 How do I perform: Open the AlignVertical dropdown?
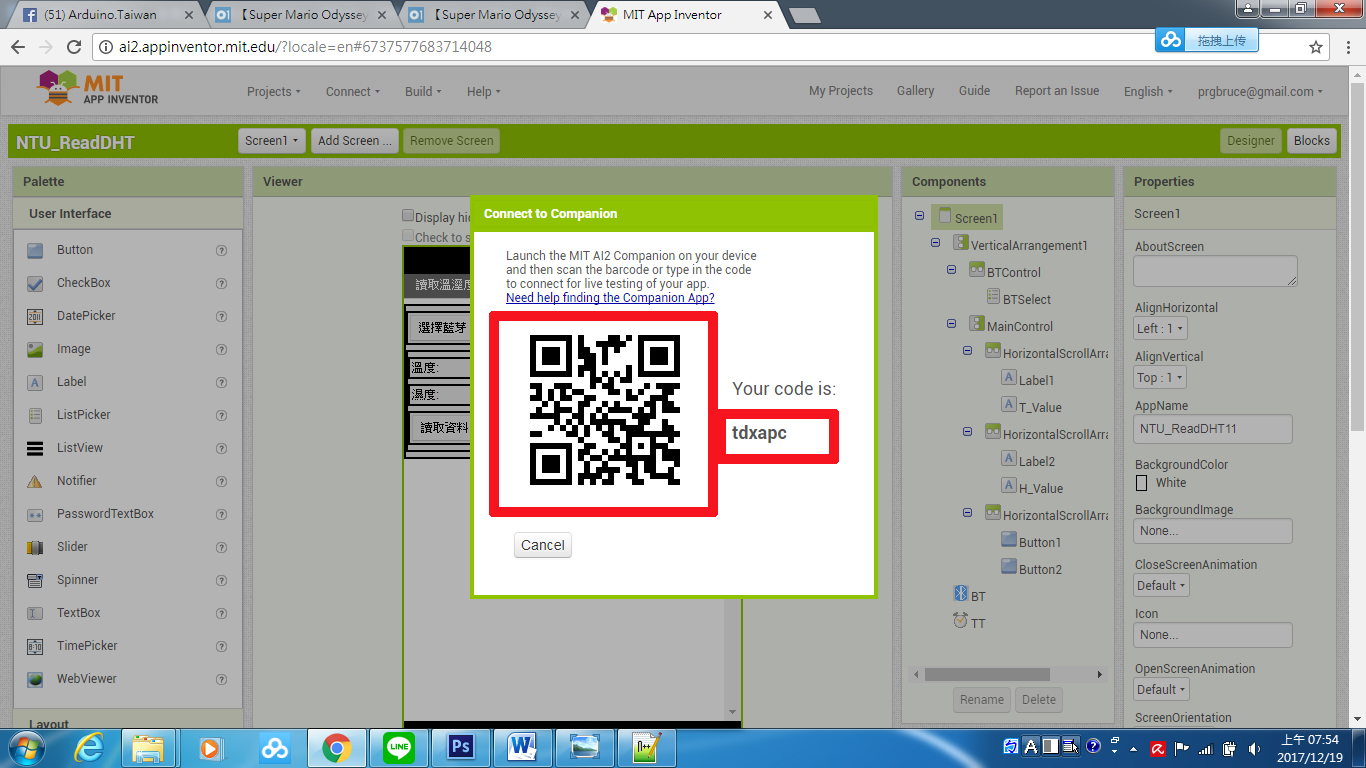click(1160, 377)
